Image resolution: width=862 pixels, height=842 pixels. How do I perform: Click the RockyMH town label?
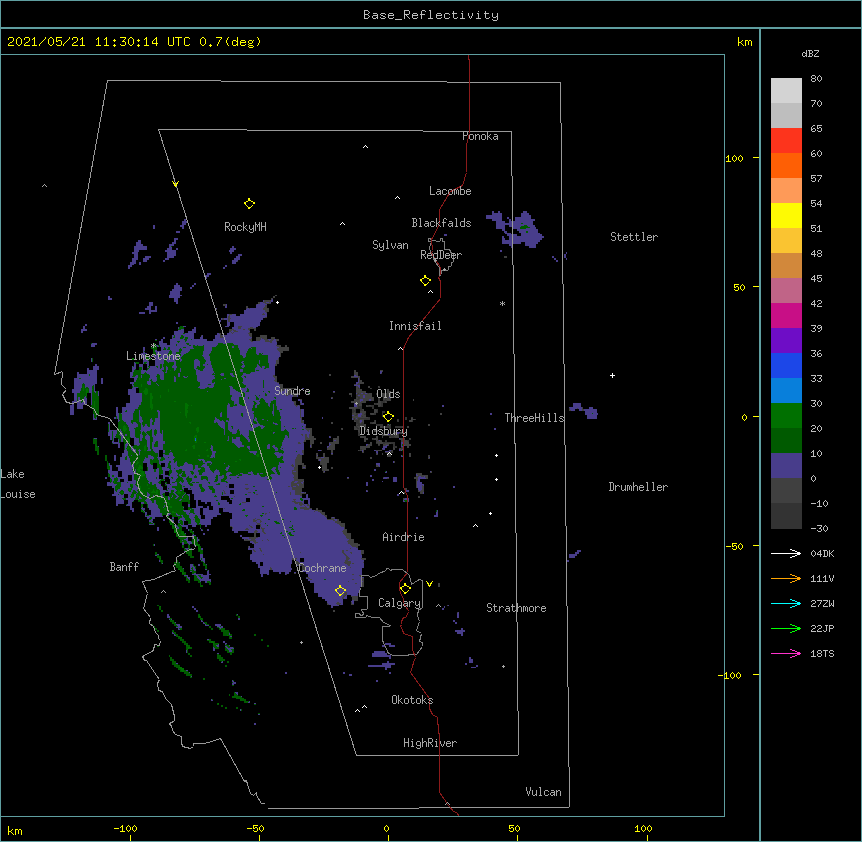tap(245, 227)
